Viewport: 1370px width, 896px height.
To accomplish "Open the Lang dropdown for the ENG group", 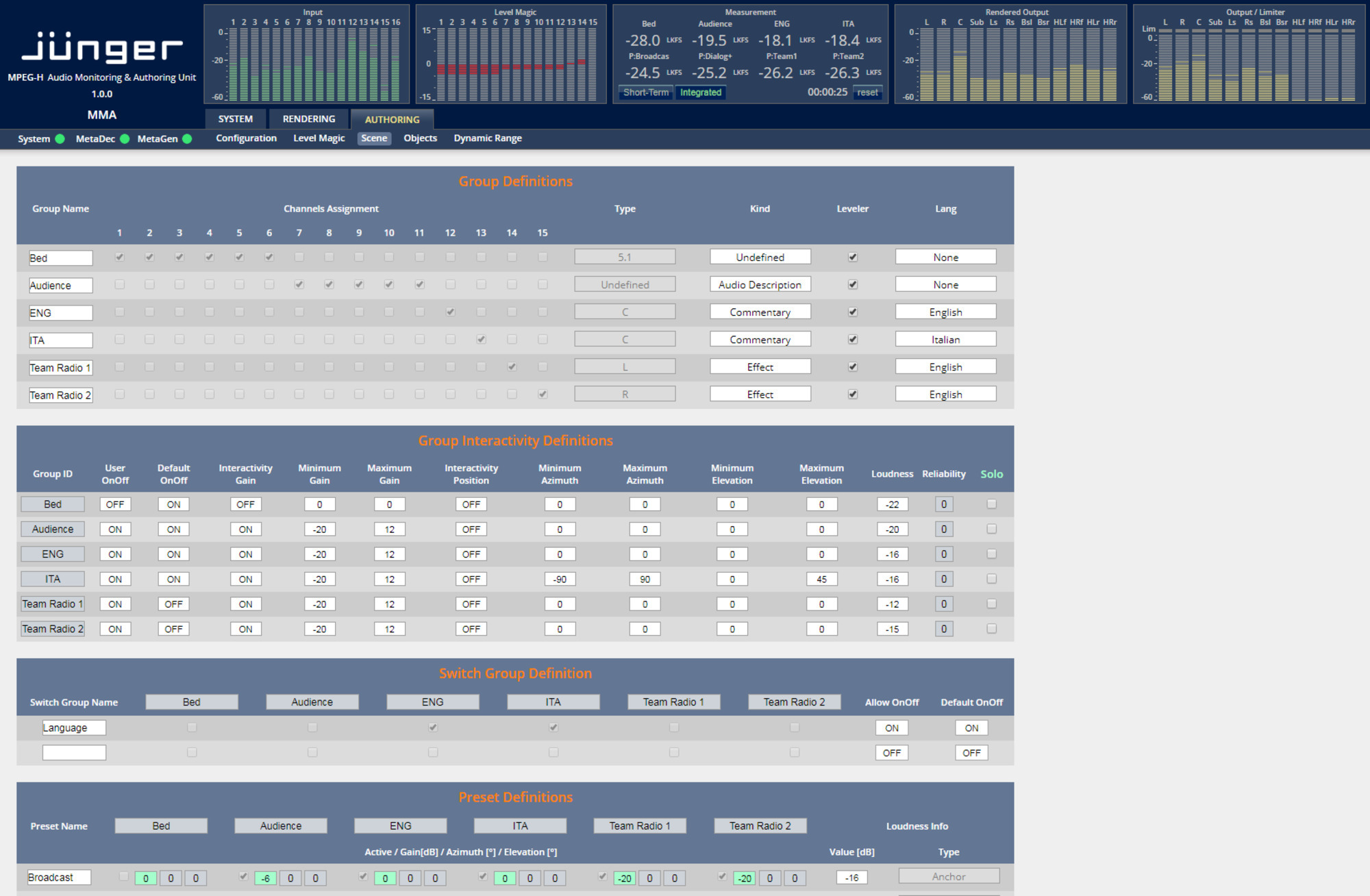I will point(945,311).
